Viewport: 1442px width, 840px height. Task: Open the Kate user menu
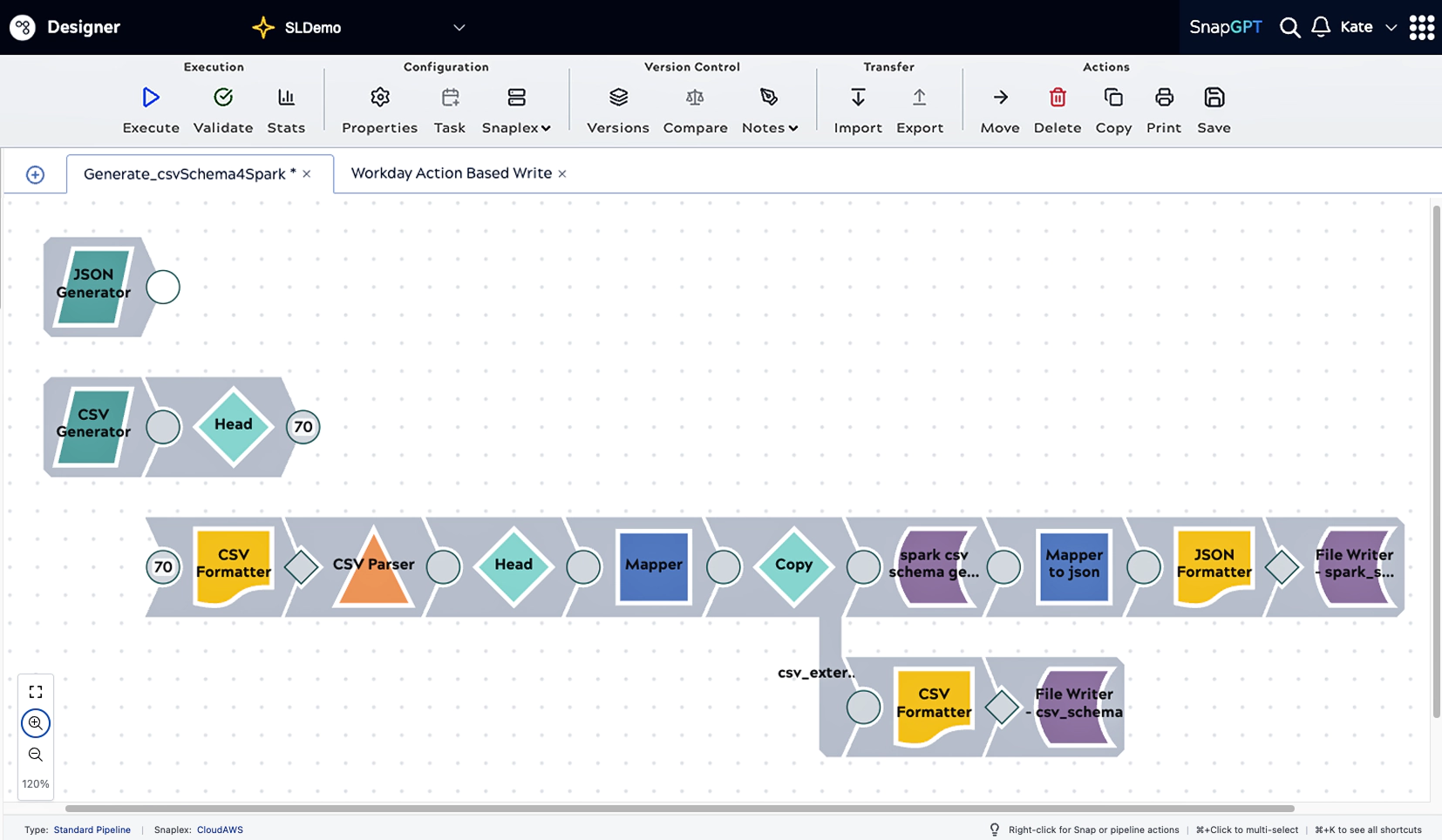(x=1369, y=27)
